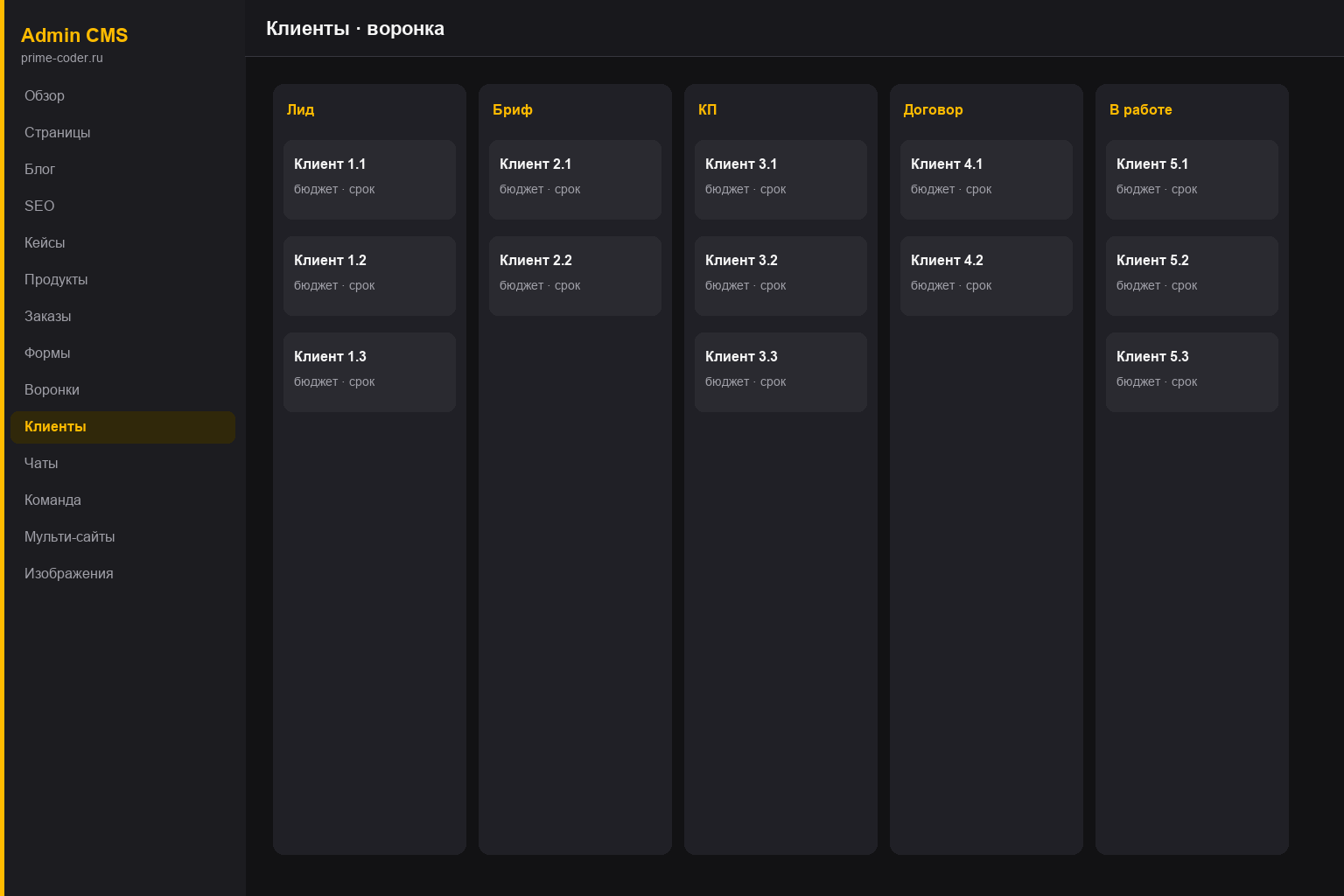The height and width of the screenshot is (896, 1344).
Task: Open Заказы in the sidebar
Action: click(122, 317)
